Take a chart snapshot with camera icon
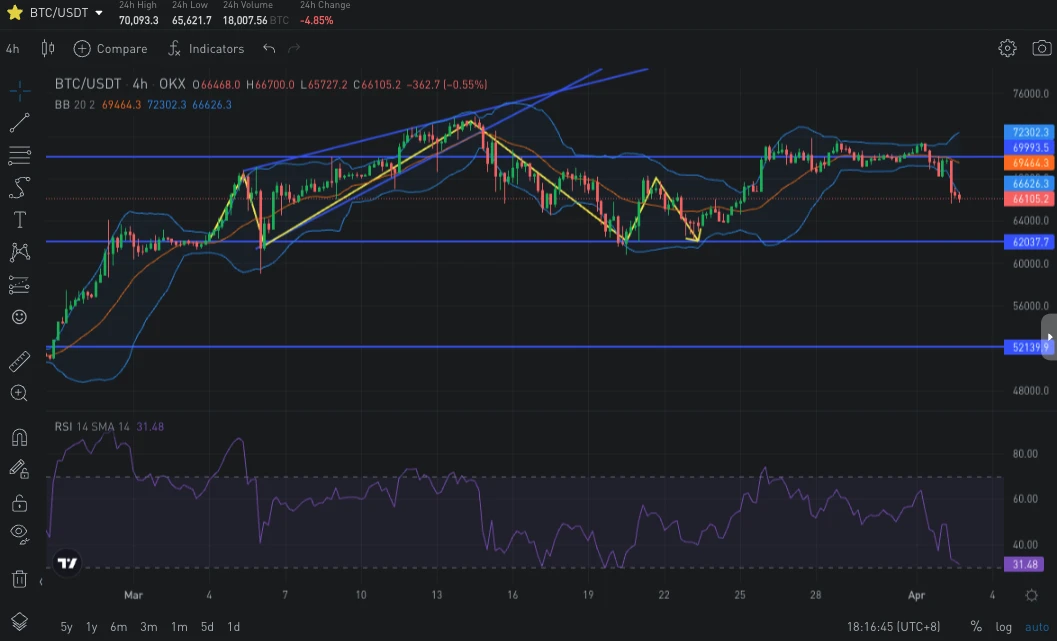 (x=1042, y=48)
